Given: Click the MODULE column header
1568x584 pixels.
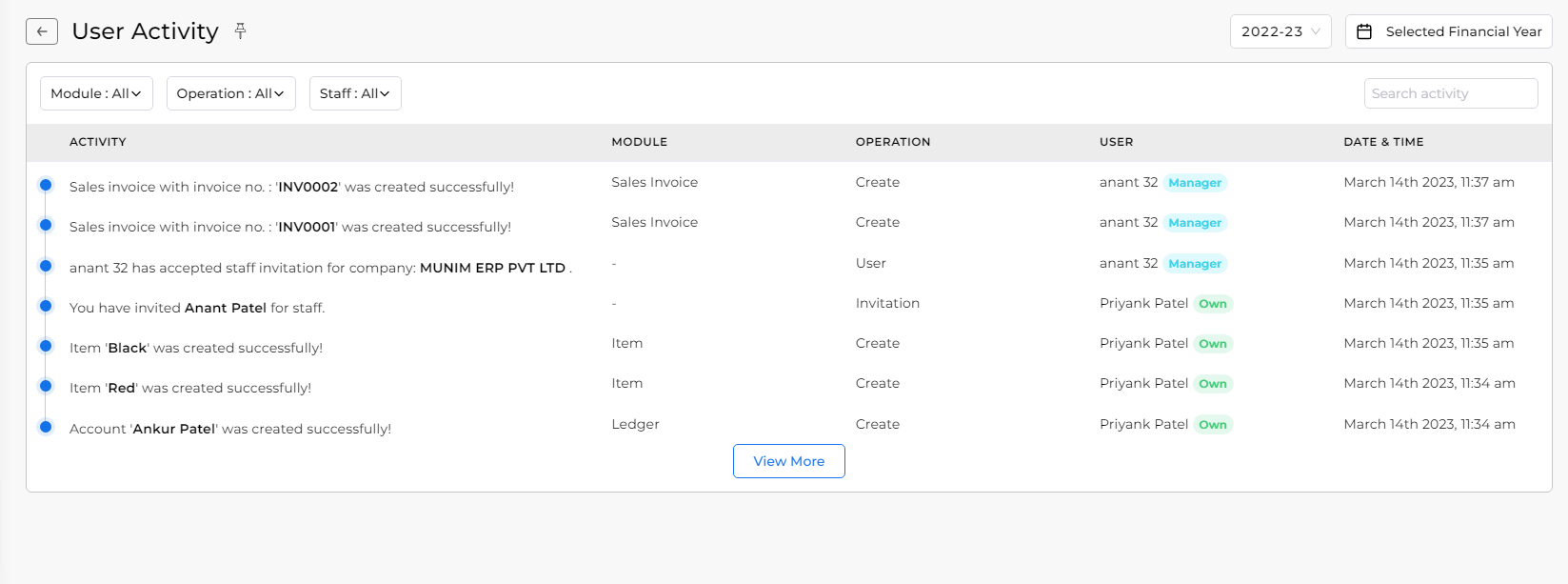Looking at the screenshot, I should (640, 142).
